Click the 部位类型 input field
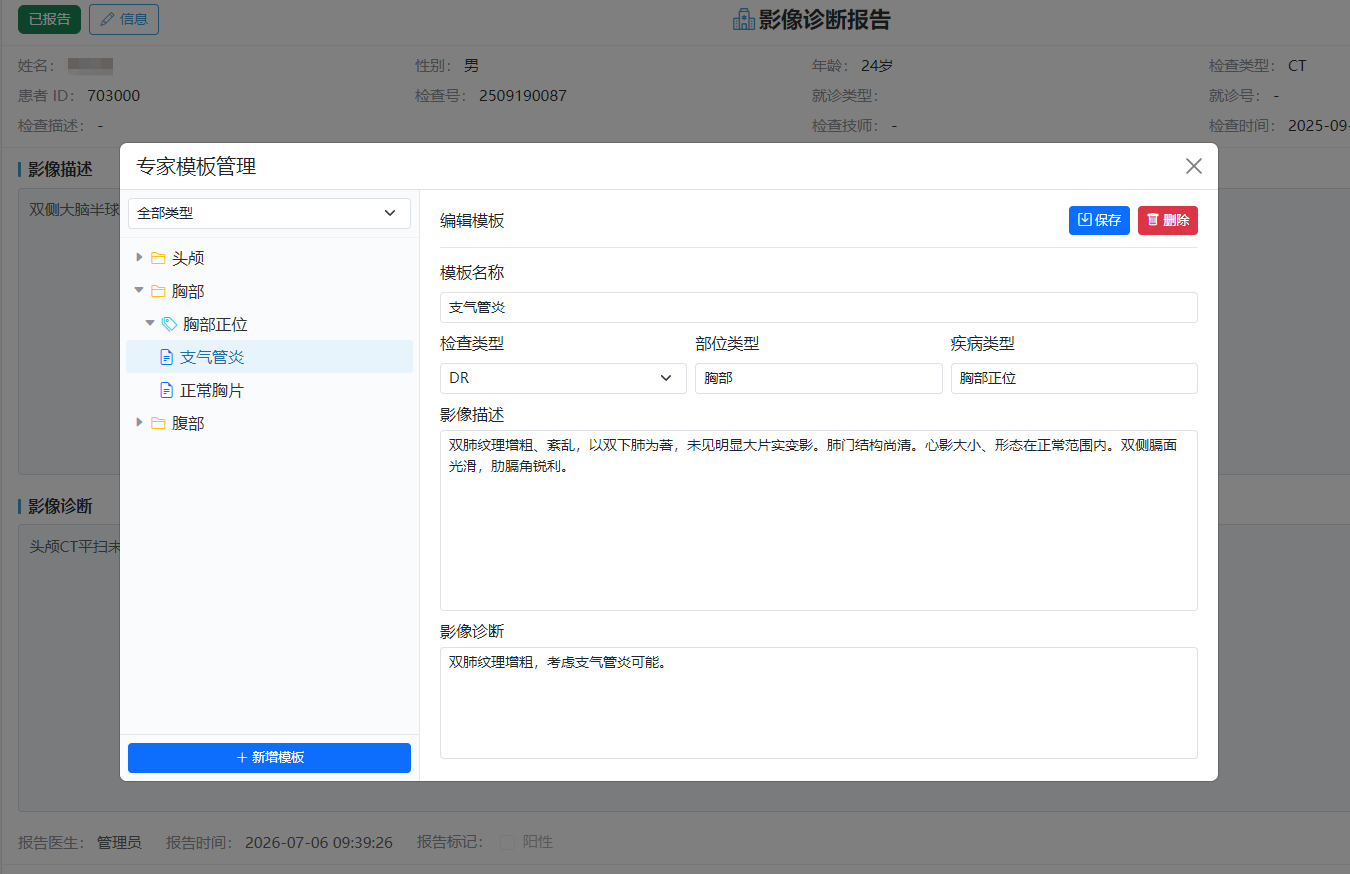Viewport: 1350px width, 874px height. click(818, 378)
